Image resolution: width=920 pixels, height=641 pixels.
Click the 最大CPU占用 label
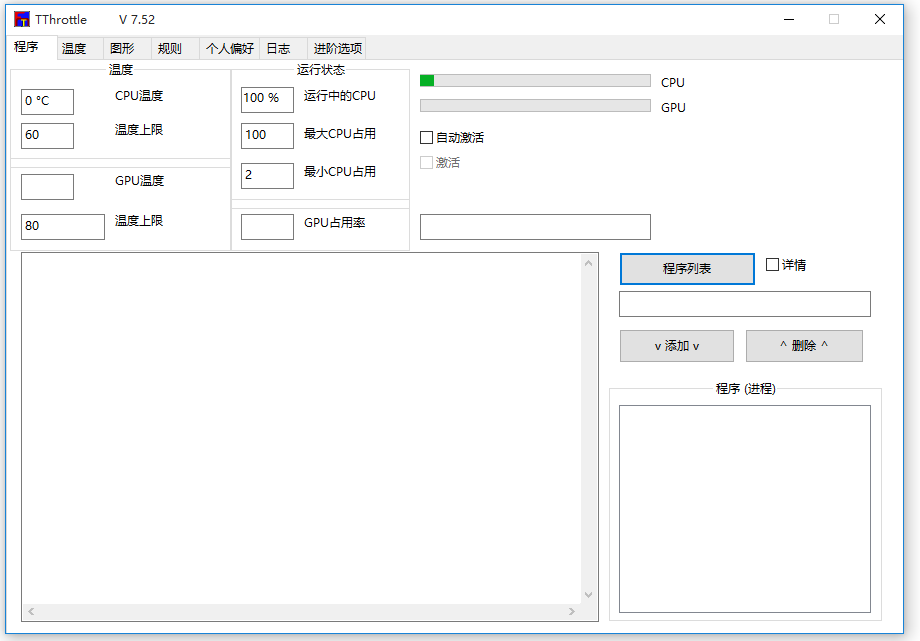(x=340, y=134)
